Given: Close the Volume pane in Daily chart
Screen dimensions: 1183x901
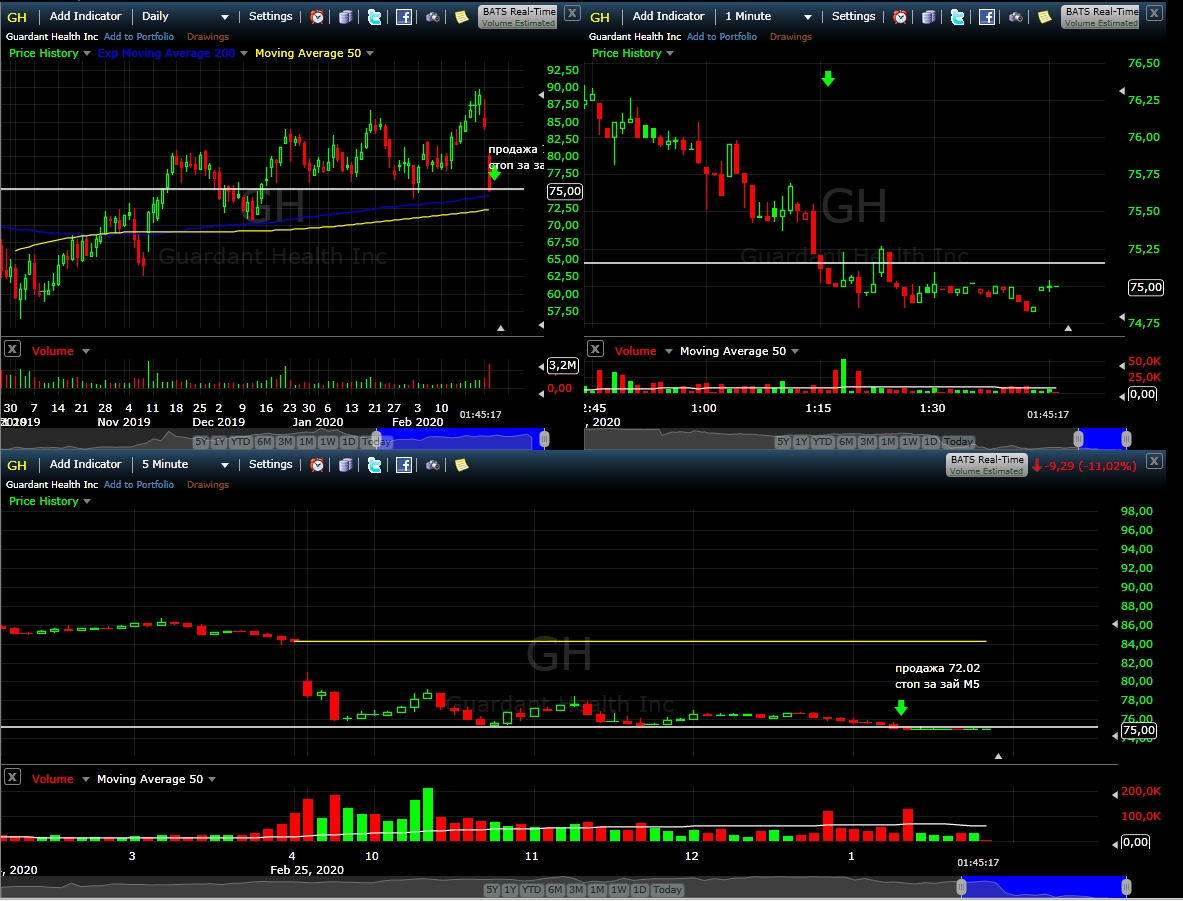Looking at the screenshot, I should 12,349.
